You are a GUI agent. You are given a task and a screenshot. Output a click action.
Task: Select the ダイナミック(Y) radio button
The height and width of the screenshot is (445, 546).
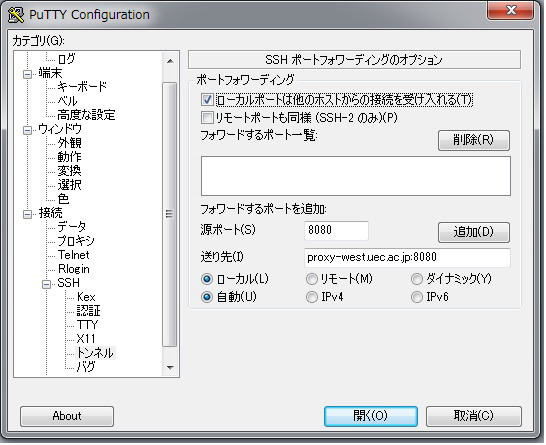(417, 279)
